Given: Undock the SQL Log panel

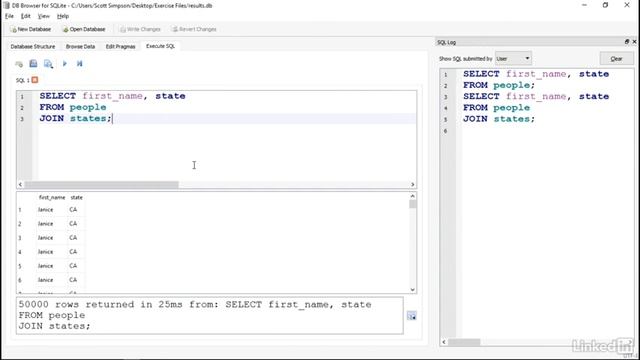Looking at the screenshot, I should tap(627, 42).
